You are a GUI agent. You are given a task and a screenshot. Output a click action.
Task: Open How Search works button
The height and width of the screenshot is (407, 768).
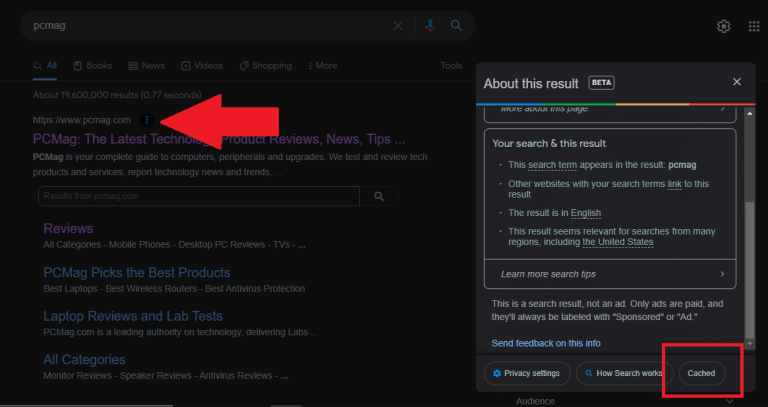coord(622,373)
